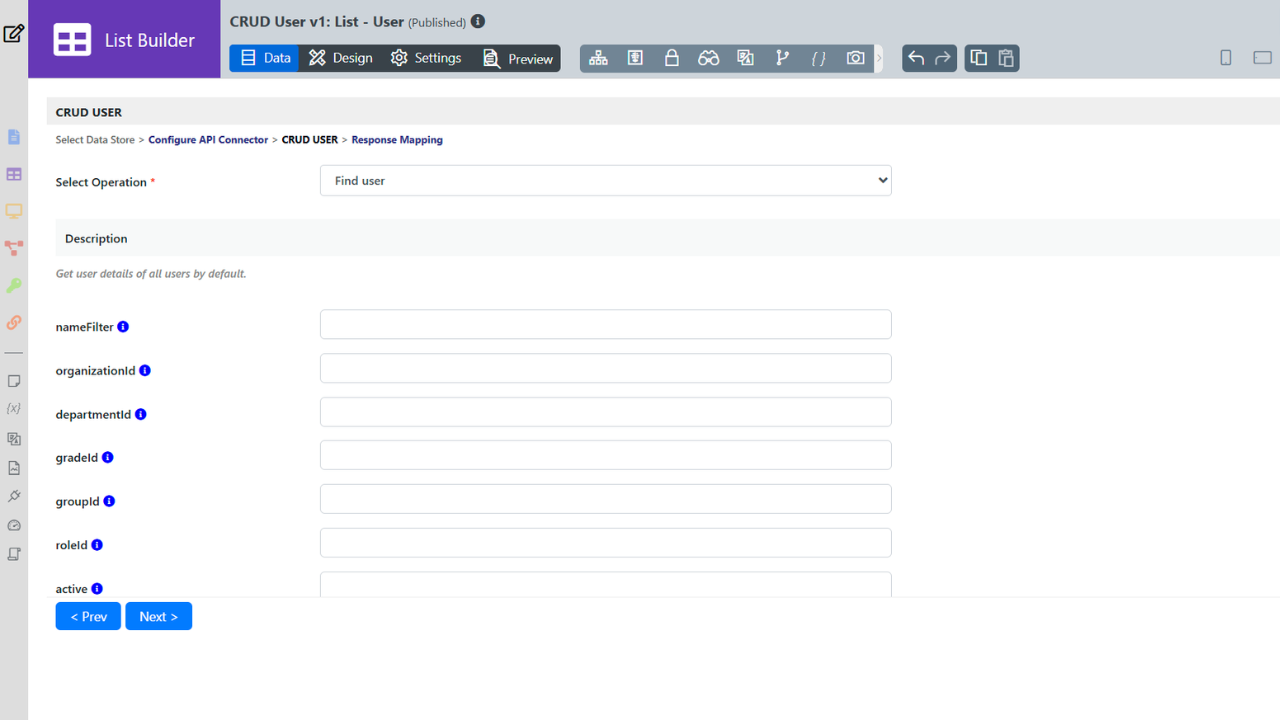
Task: Click the camera screenshot icon
Action: (855, 58)
